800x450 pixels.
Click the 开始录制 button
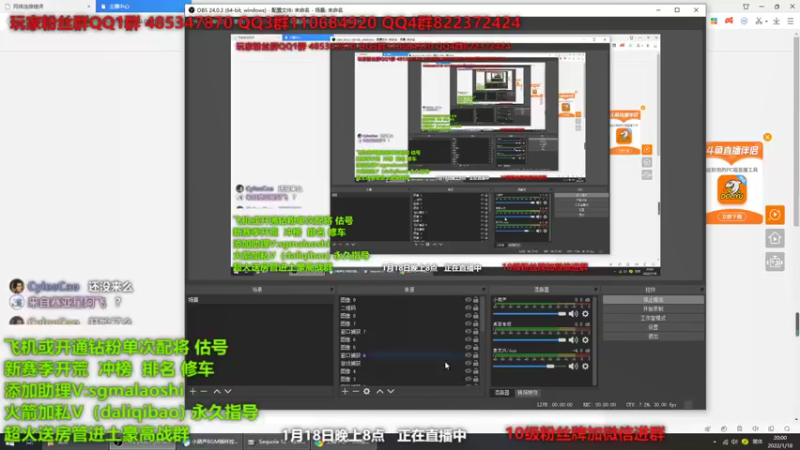[x=653, y=309]
